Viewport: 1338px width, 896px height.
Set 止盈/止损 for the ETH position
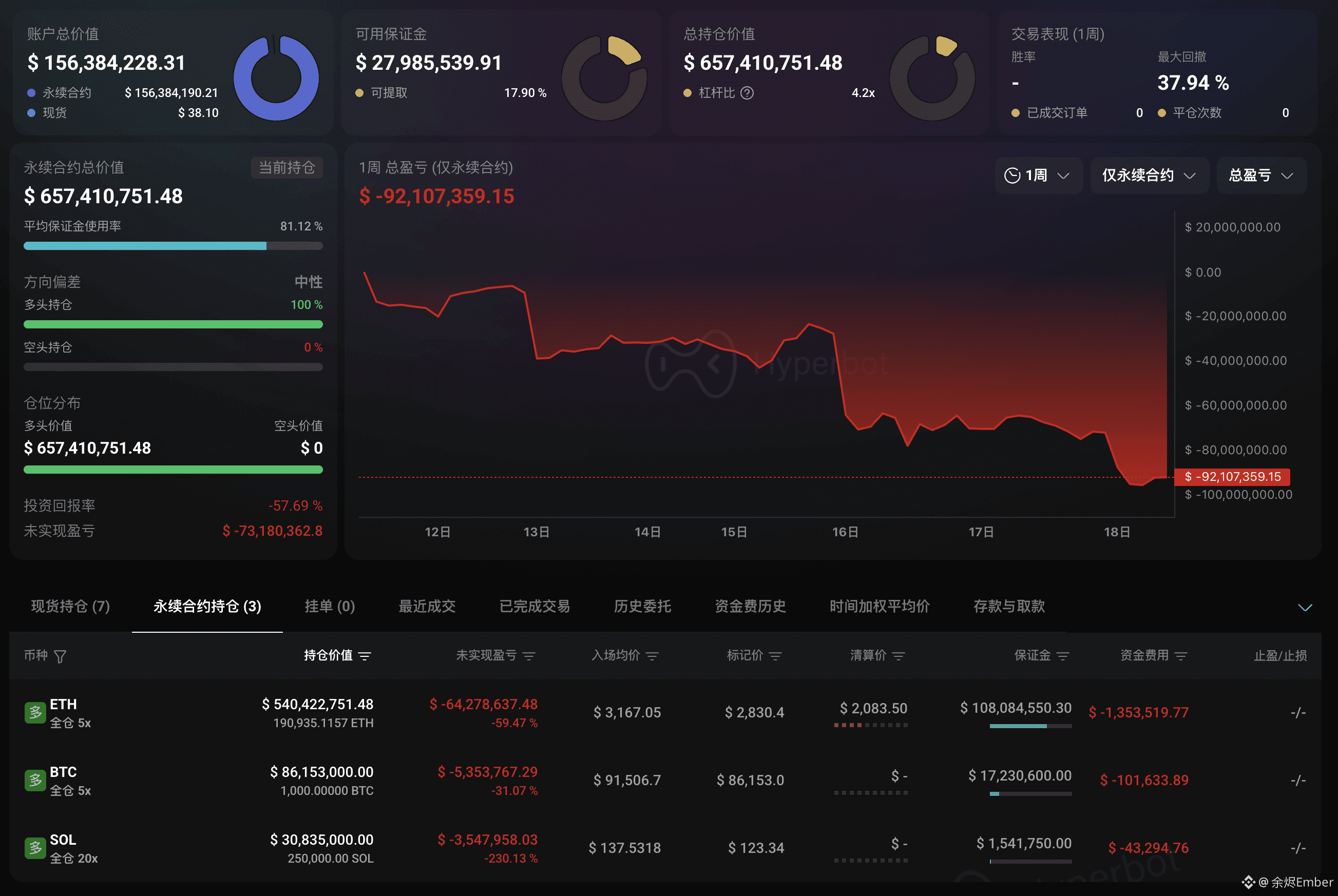coord(1298,712)
